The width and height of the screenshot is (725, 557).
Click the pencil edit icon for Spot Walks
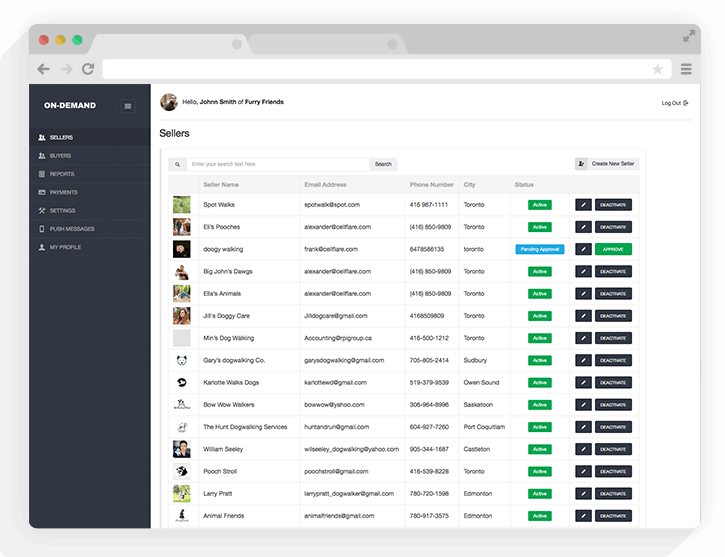(x=583, y=205)
